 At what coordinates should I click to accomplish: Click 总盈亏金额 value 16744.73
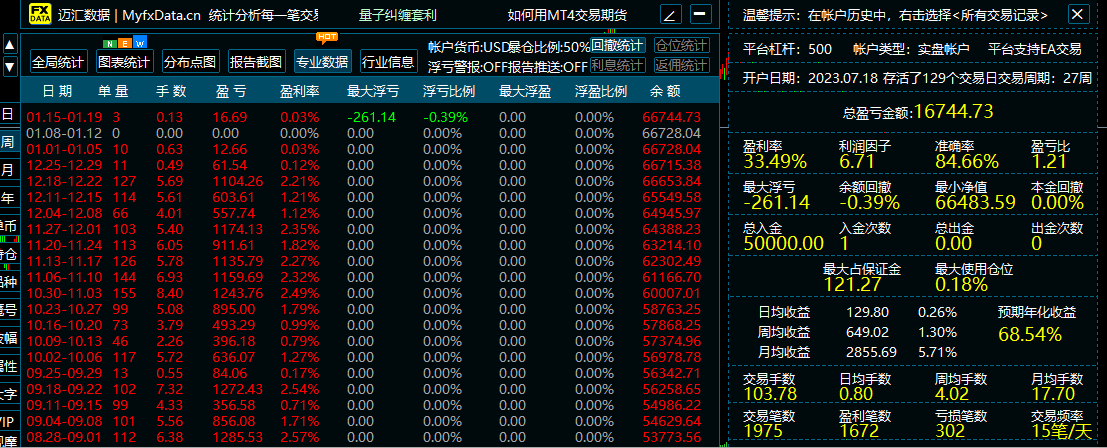point(954,111)
